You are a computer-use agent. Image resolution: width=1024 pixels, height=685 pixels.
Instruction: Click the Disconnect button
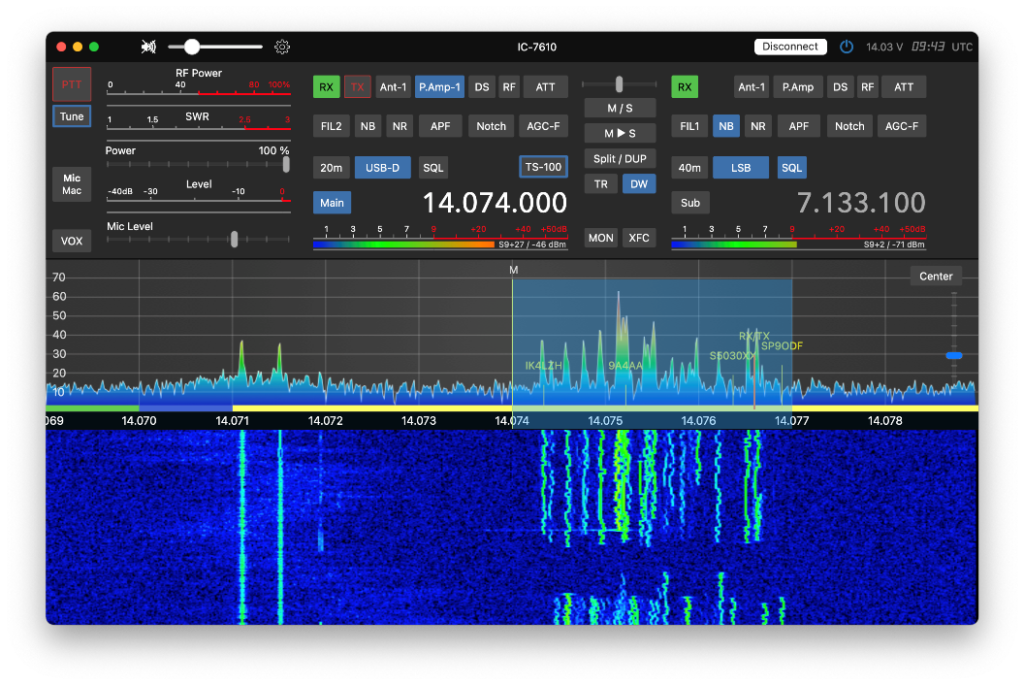(790, 47)
